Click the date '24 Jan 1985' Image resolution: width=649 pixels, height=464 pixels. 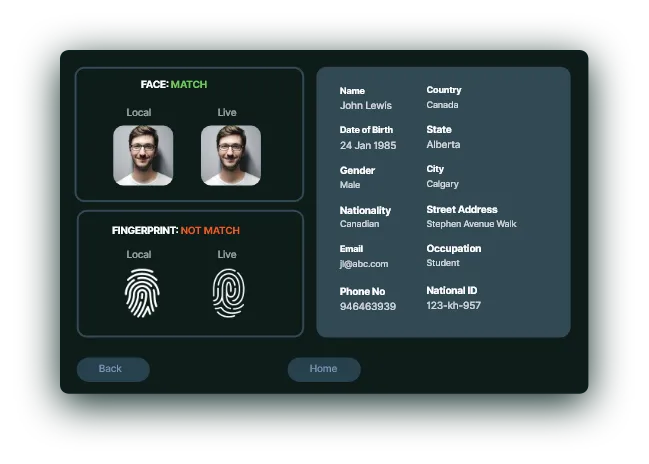(368, 145)
